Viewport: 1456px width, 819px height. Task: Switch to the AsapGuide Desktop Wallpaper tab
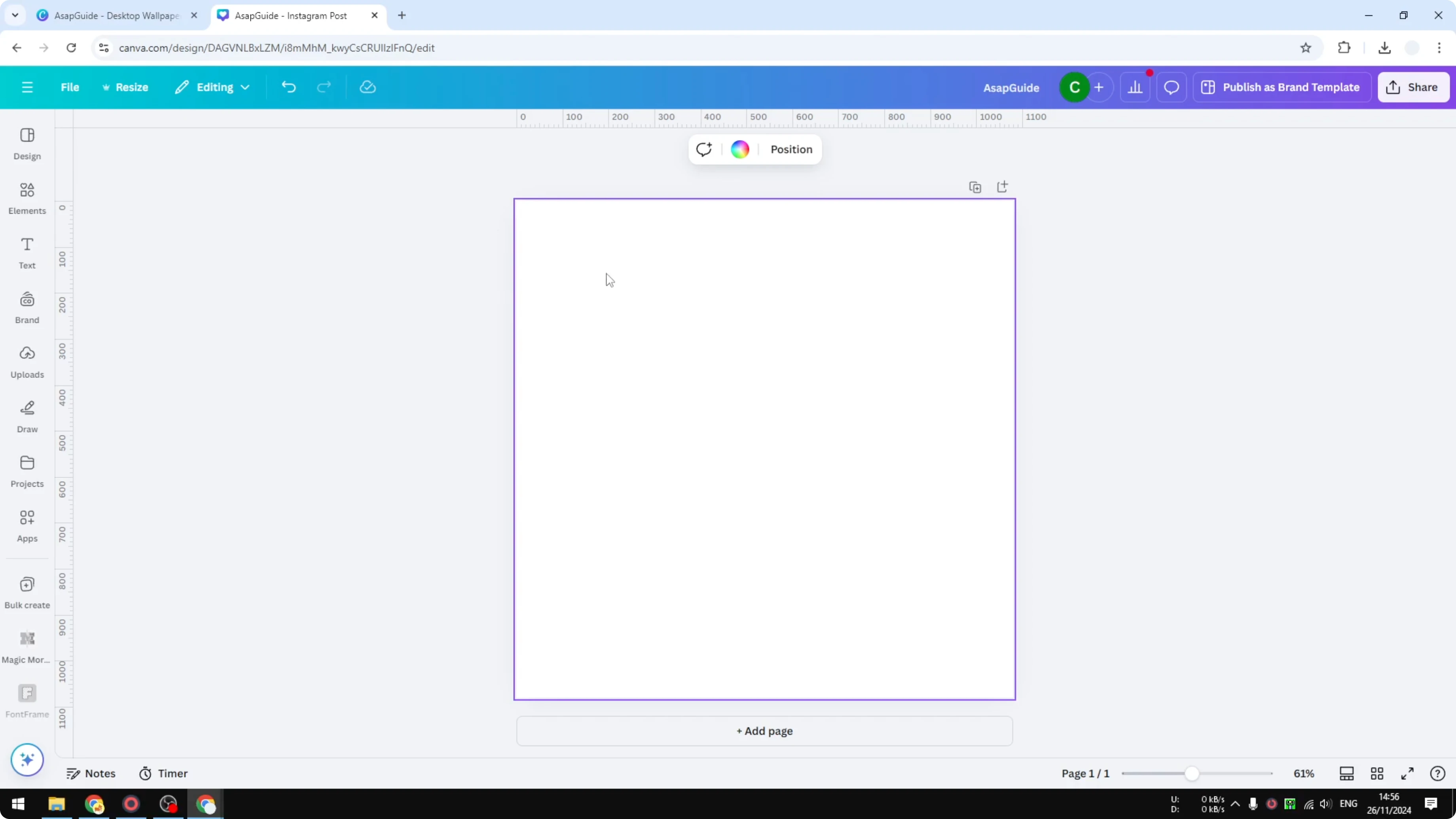113,15
